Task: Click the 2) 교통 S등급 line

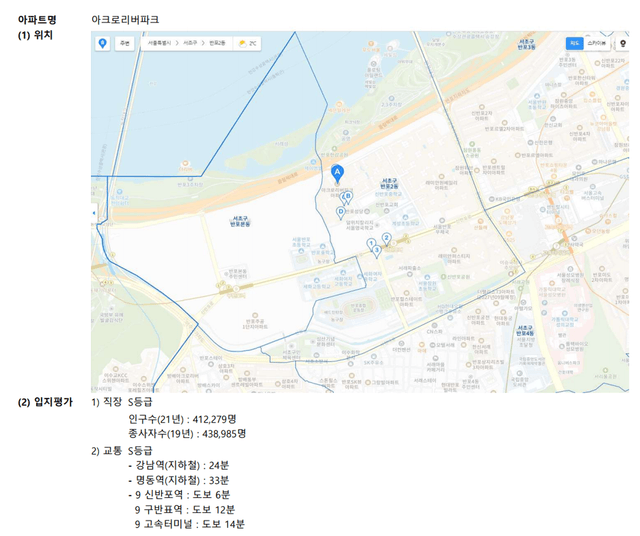Action: point(122,451)
